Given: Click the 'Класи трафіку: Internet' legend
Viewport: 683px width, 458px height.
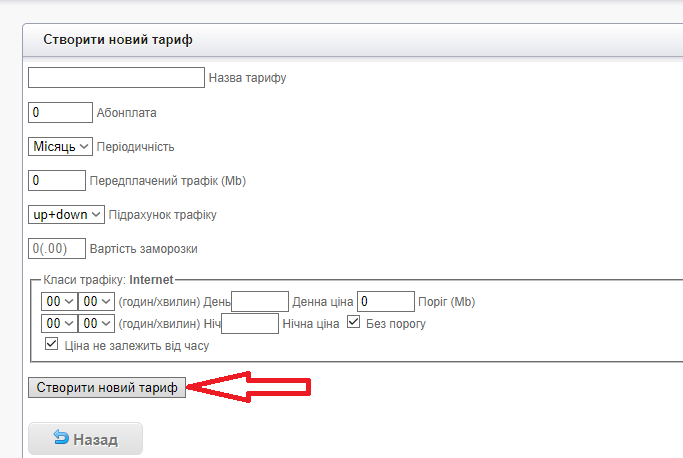Looking at the screenshot, I should pyautogui.click(x=108, y=280).
